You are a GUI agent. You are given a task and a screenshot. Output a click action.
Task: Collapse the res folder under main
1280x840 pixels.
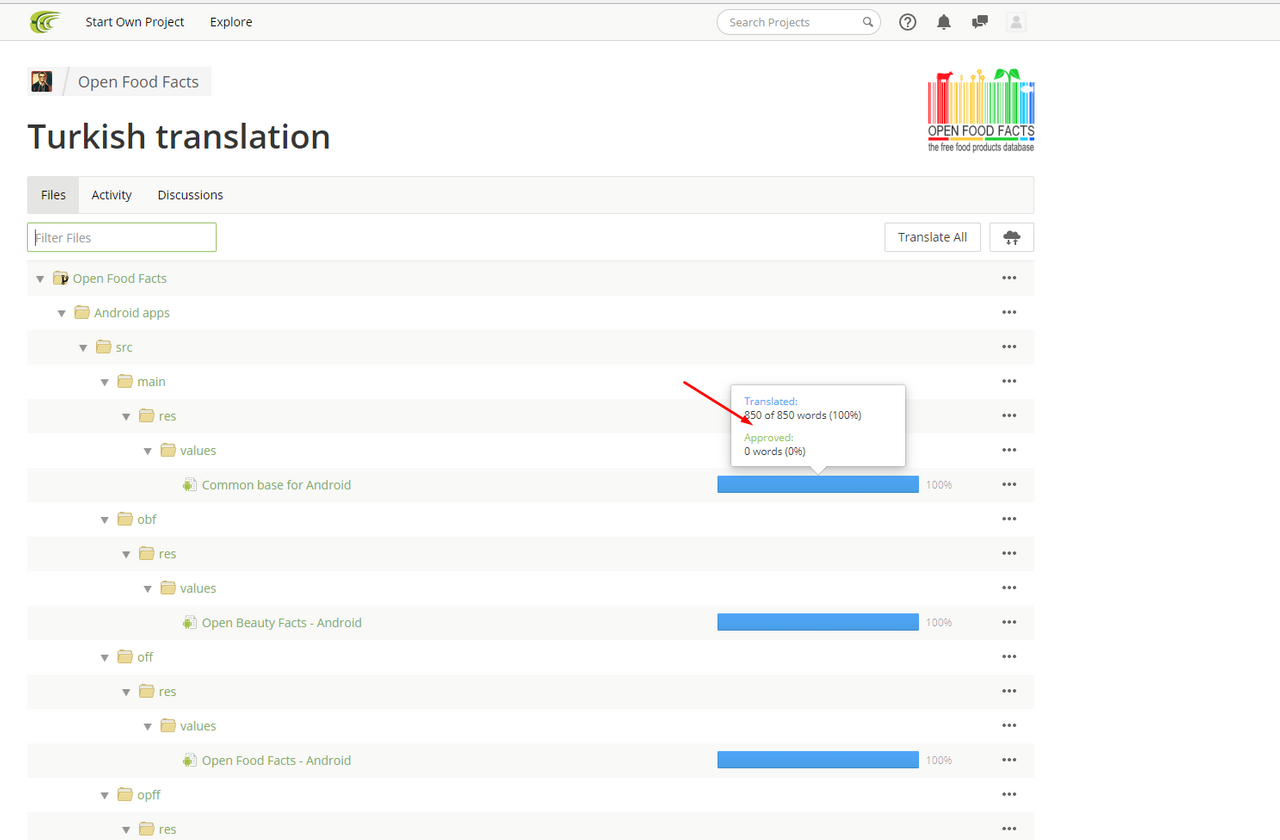coord(126,416)
